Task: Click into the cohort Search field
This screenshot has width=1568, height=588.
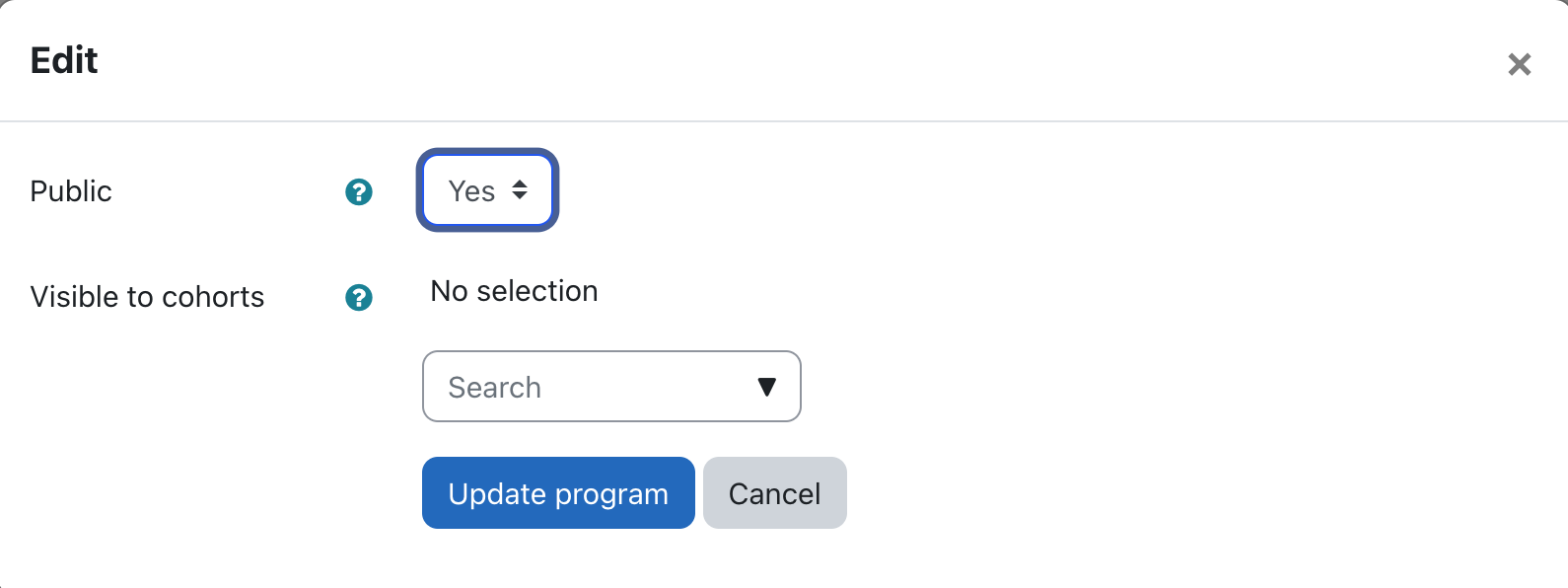Action: 592,387
